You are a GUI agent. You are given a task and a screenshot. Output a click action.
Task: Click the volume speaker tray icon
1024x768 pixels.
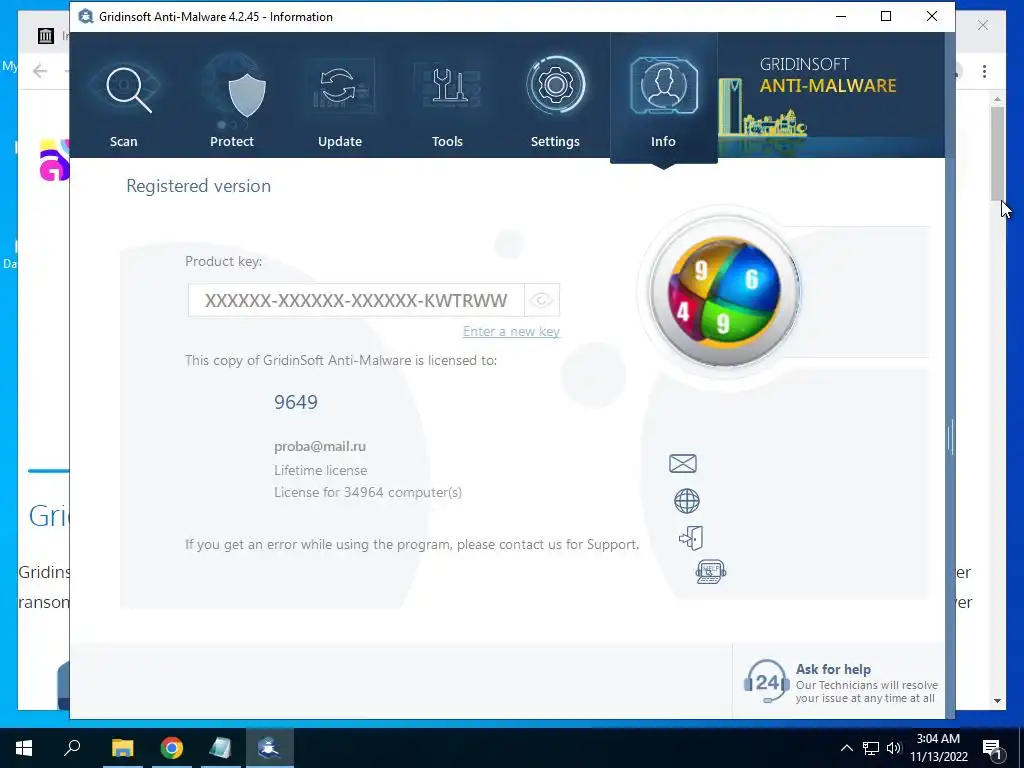tap(893, 748)
